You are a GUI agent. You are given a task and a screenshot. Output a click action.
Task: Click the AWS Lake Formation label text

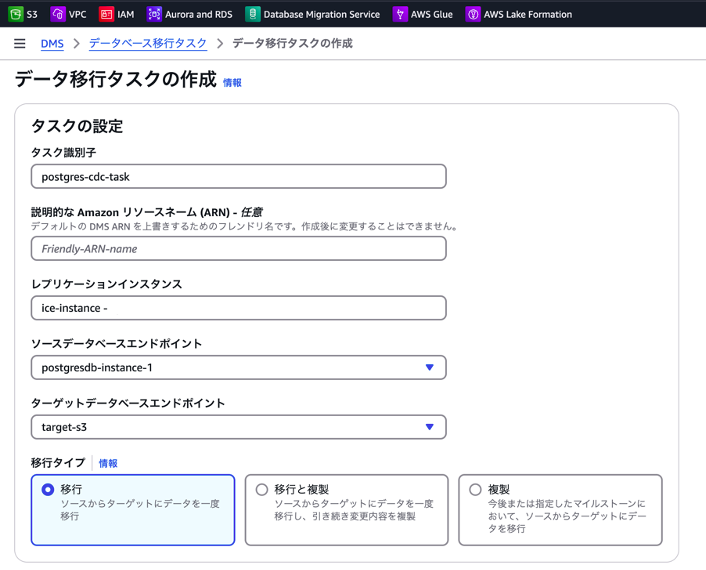coord(528,14)
